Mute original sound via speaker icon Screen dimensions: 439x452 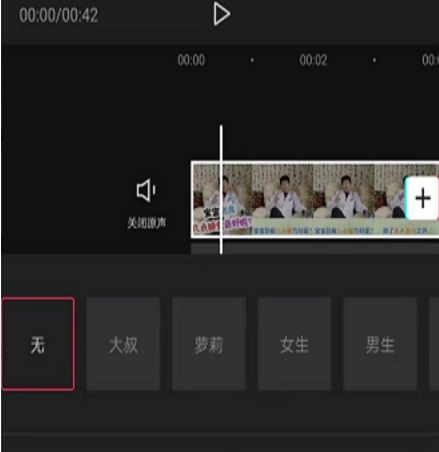[146, 190]
